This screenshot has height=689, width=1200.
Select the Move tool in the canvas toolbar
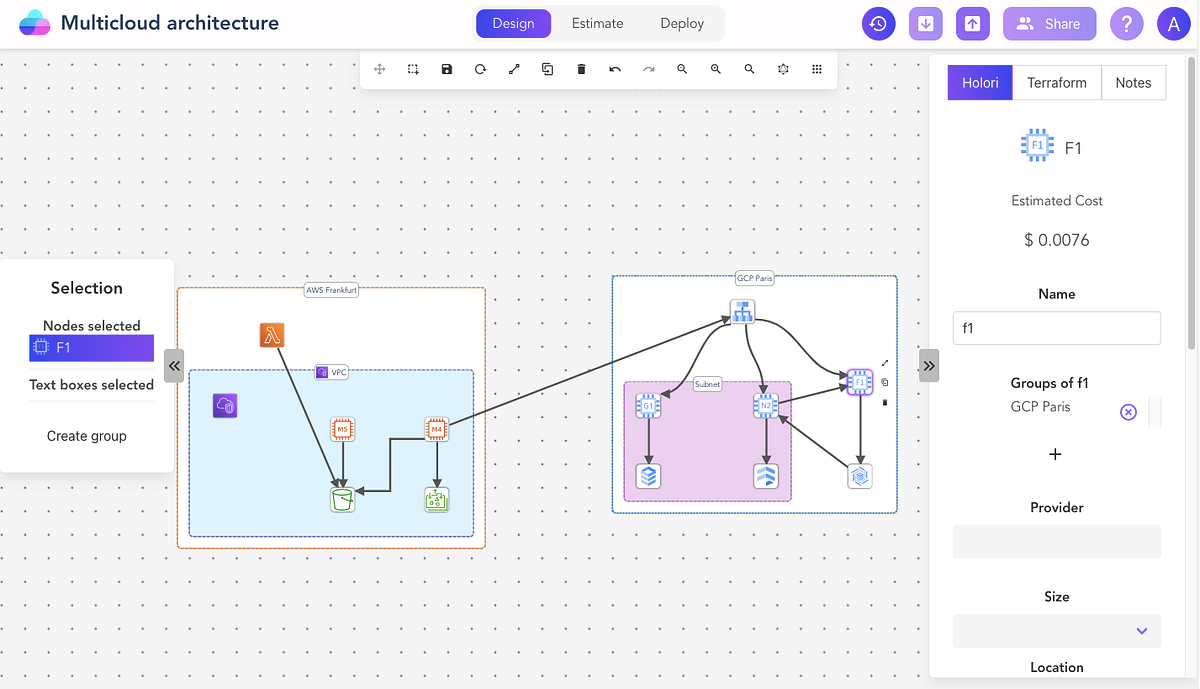[x=379, y=69]
